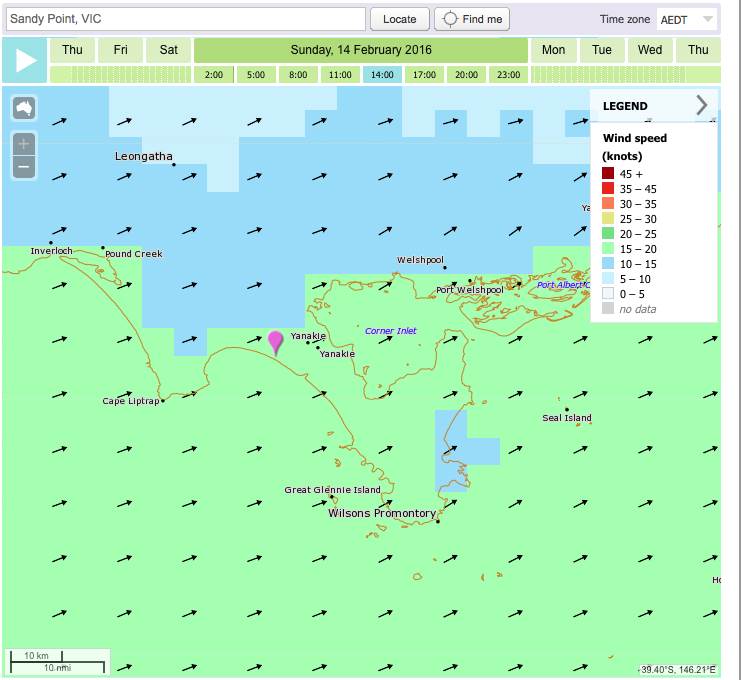Image resolution: width=741 pixels, height=680 pixels.
Task: Choose the 17:00 time slot
Action: tap(424, 74)
